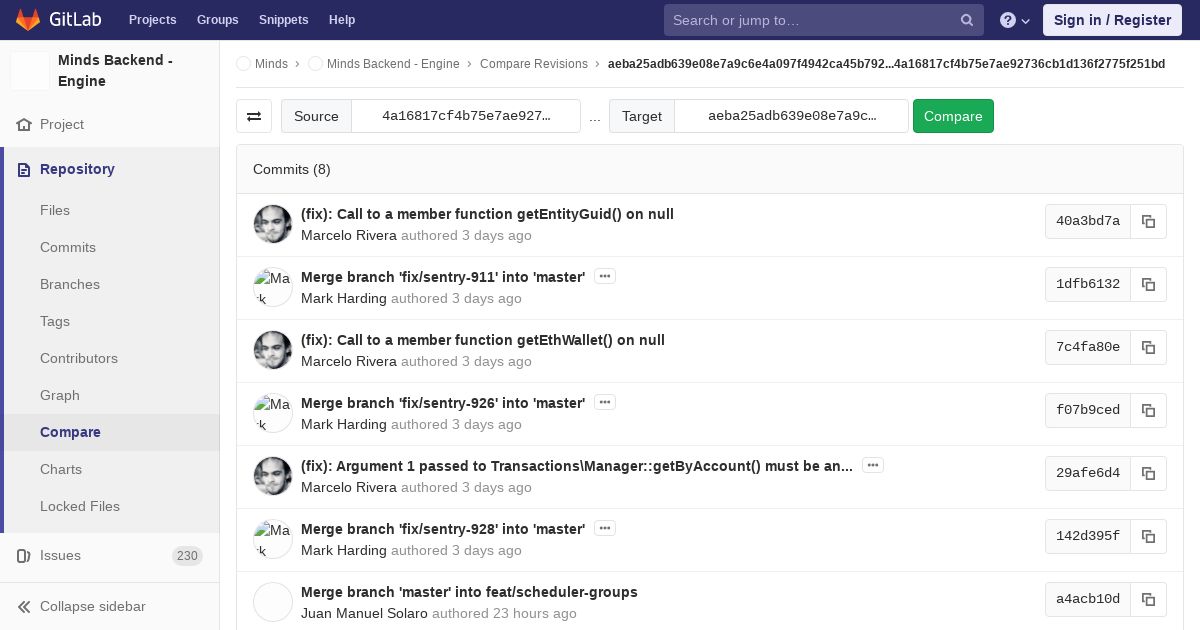Viewport: 1200px width, 630px height.
Task: Open the getEntityGuid() on null commit
Action: coord(487,214)
